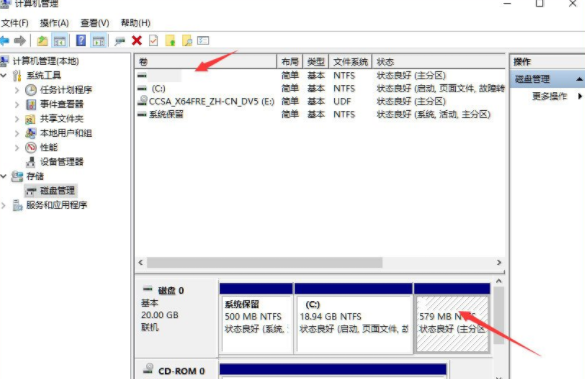
Task: Click the Back arrow toolbar icon
Action: click(4, 40)
